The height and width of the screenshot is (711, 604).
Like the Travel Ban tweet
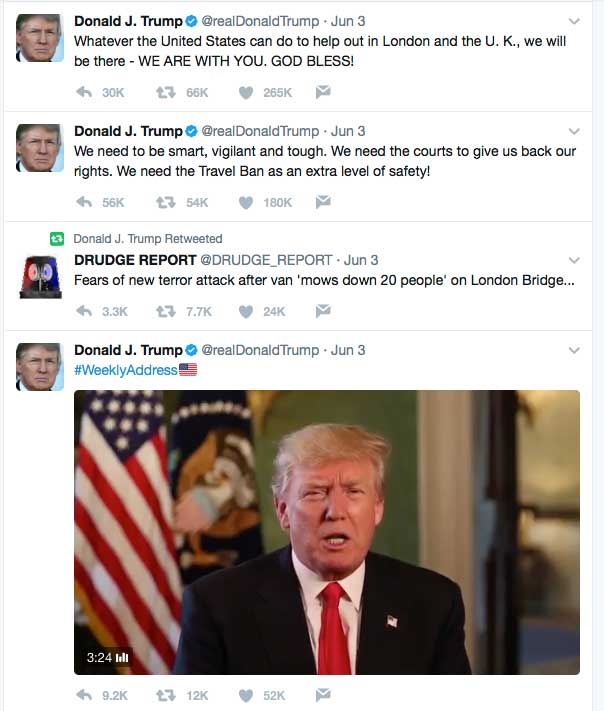[246, 202]
